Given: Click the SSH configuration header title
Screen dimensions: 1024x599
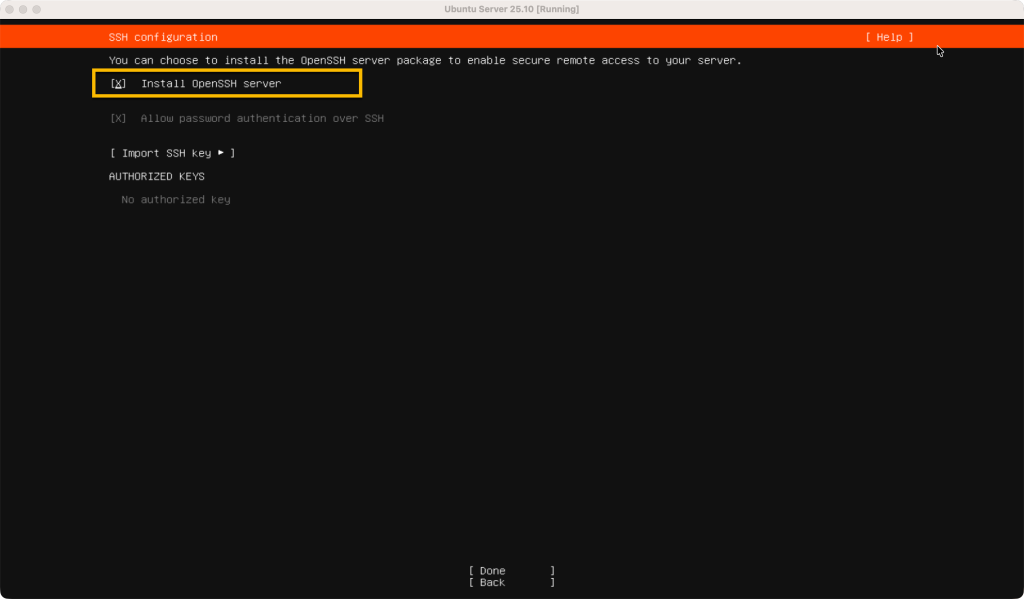Looking at the screenshot, I should 162,37.
